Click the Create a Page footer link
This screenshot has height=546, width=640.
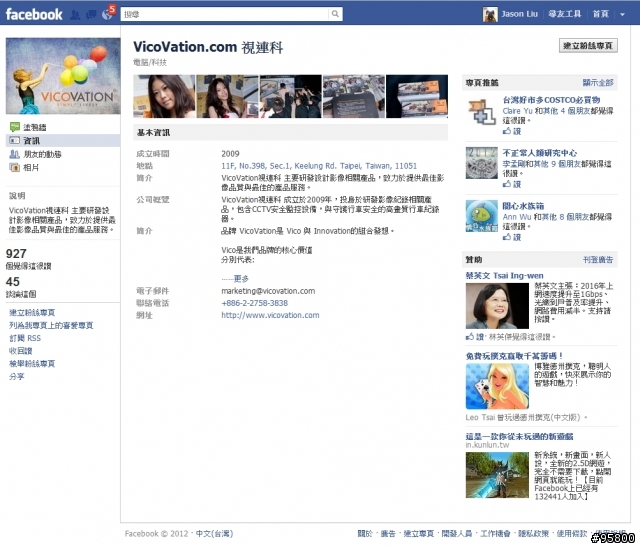coord(418,533)
